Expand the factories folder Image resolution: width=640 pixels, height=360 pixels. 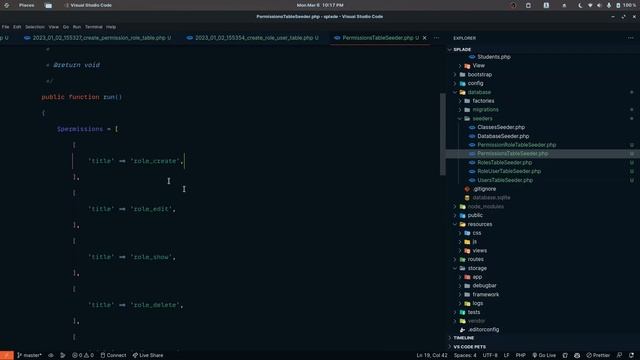460,101
